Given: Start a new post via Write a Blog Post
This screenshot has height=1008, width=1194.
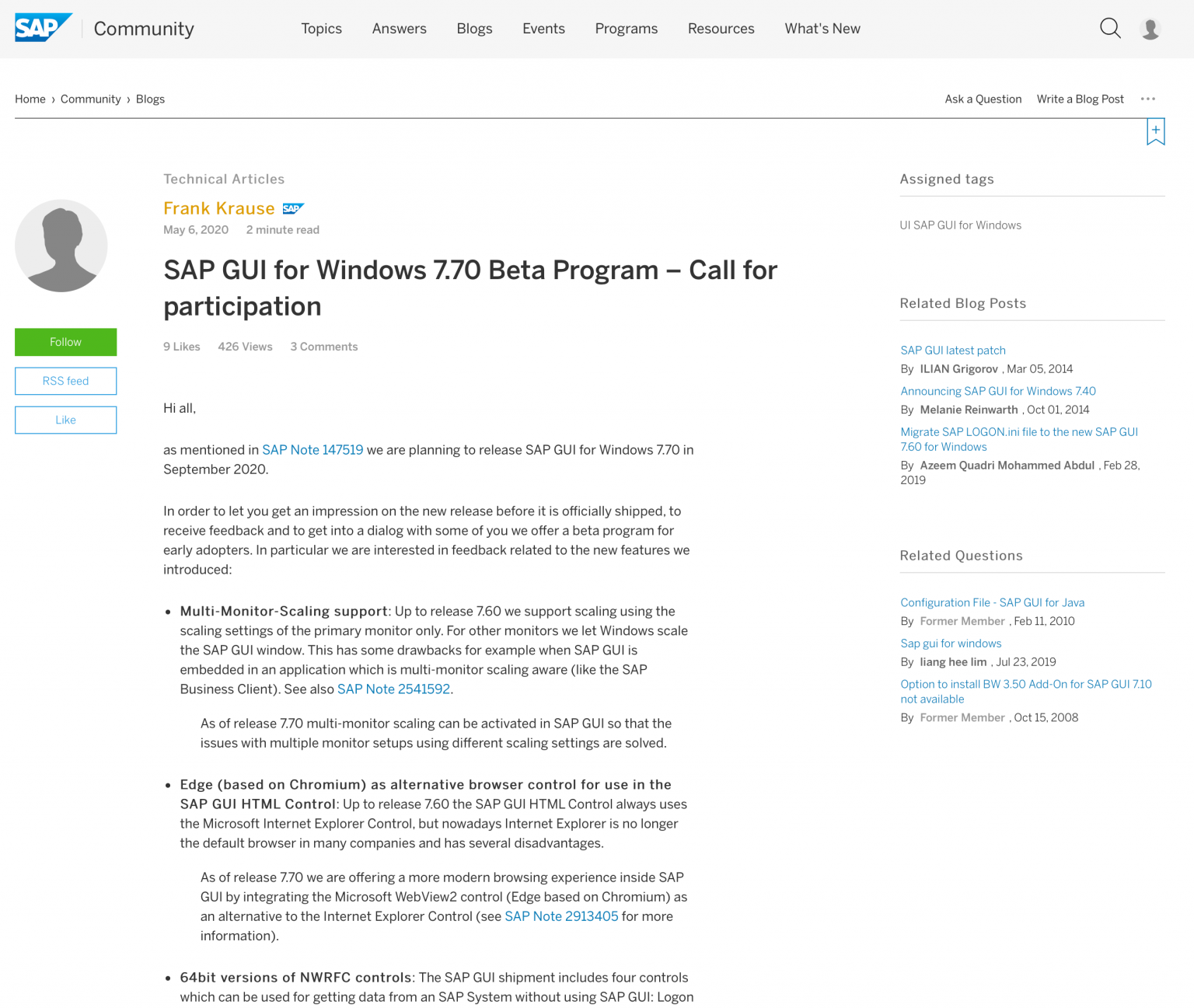Looking at the screenshot, I should click(1080, 99).
